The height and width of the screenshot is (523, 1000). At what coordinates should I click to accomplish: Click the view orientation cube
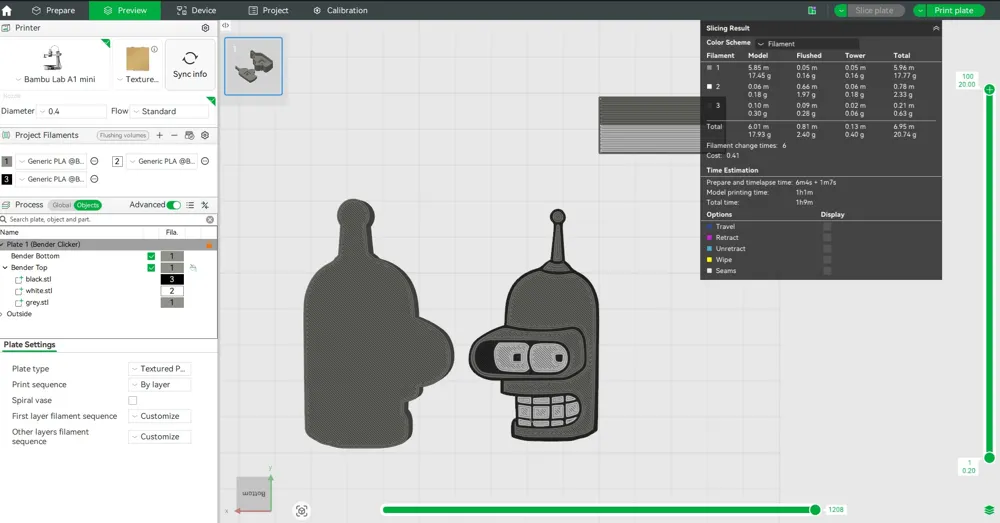254,494
